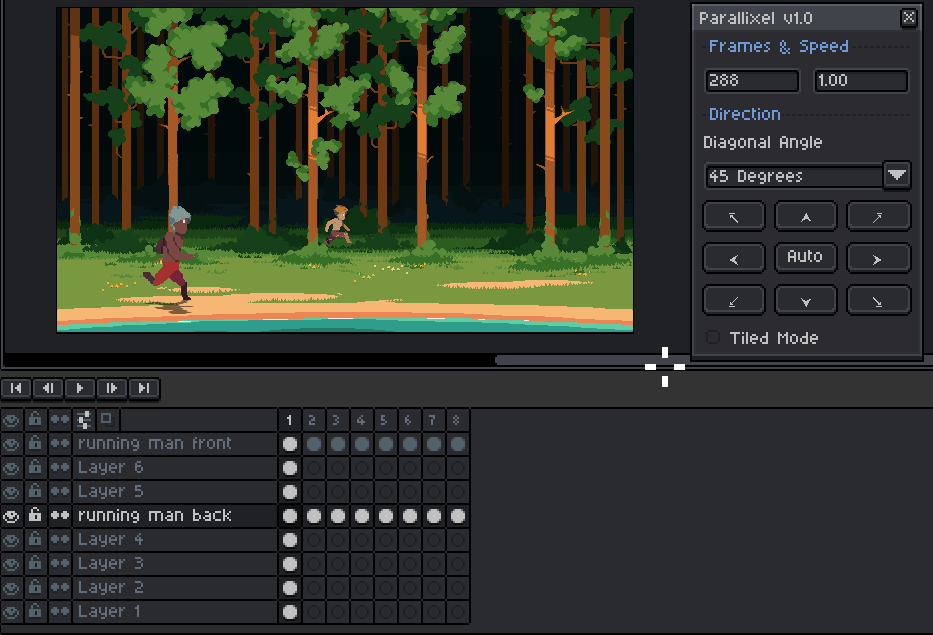Go to first frame playback button

pyautogui.click(x=16, y=388)
